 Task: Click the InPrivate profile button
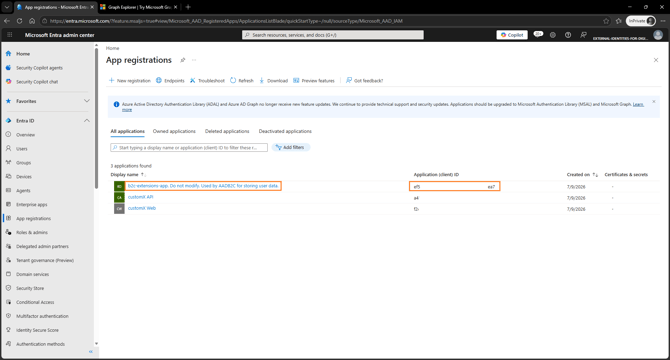tap(641, 21)
